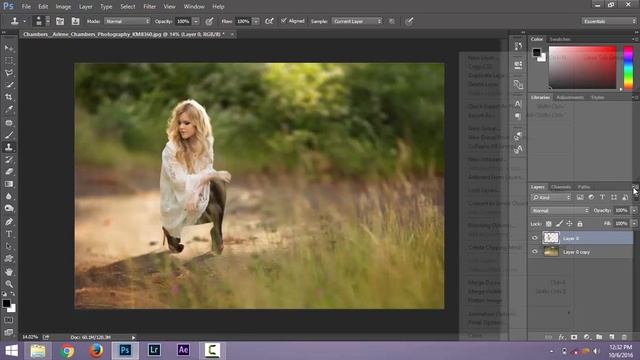This screenshot has width=640, height=360.
Task: Open the Character panel icon
Action: [518, 104]
